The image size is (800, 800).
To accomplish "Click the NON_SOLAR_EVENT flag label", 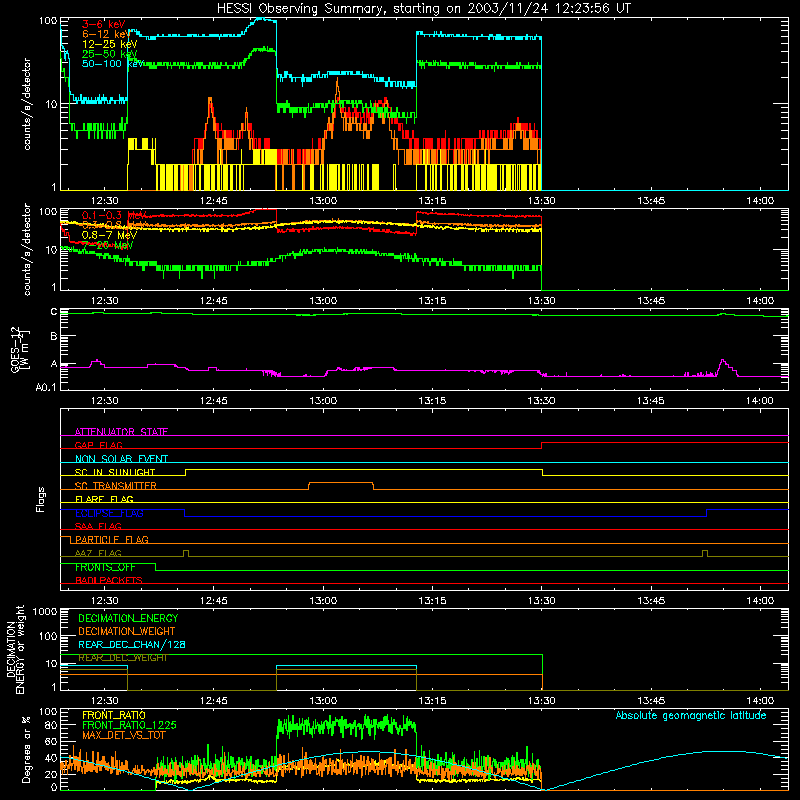I will tap(121, 459).
